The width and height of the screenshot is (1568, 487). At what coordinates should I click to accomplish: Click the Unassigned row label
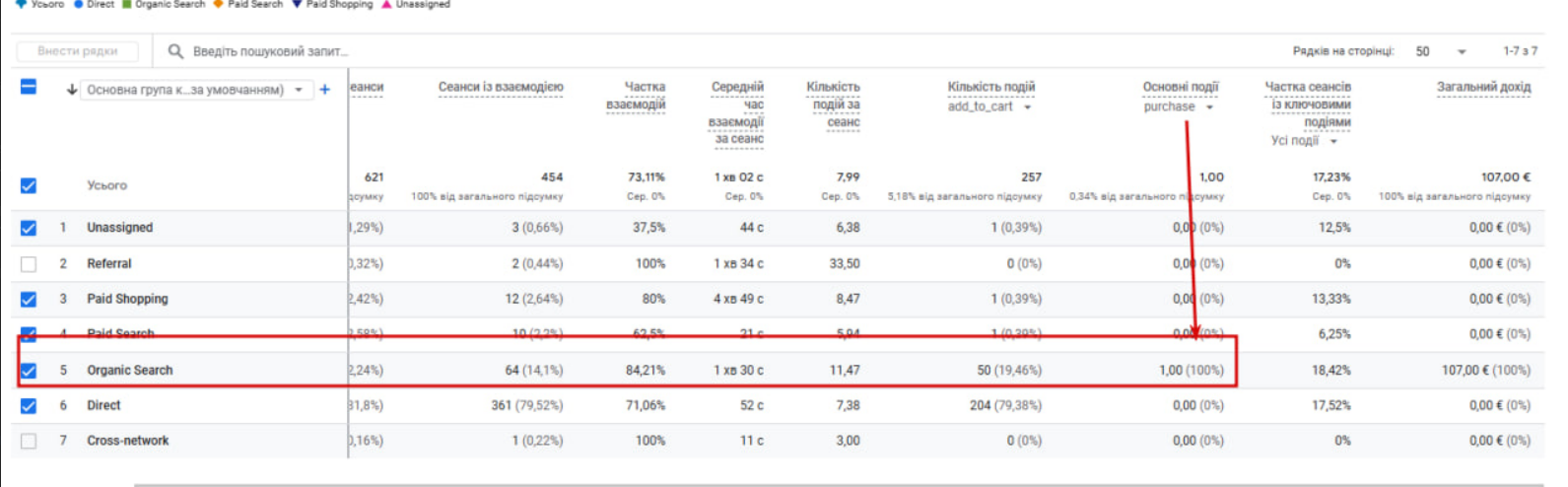120,228
